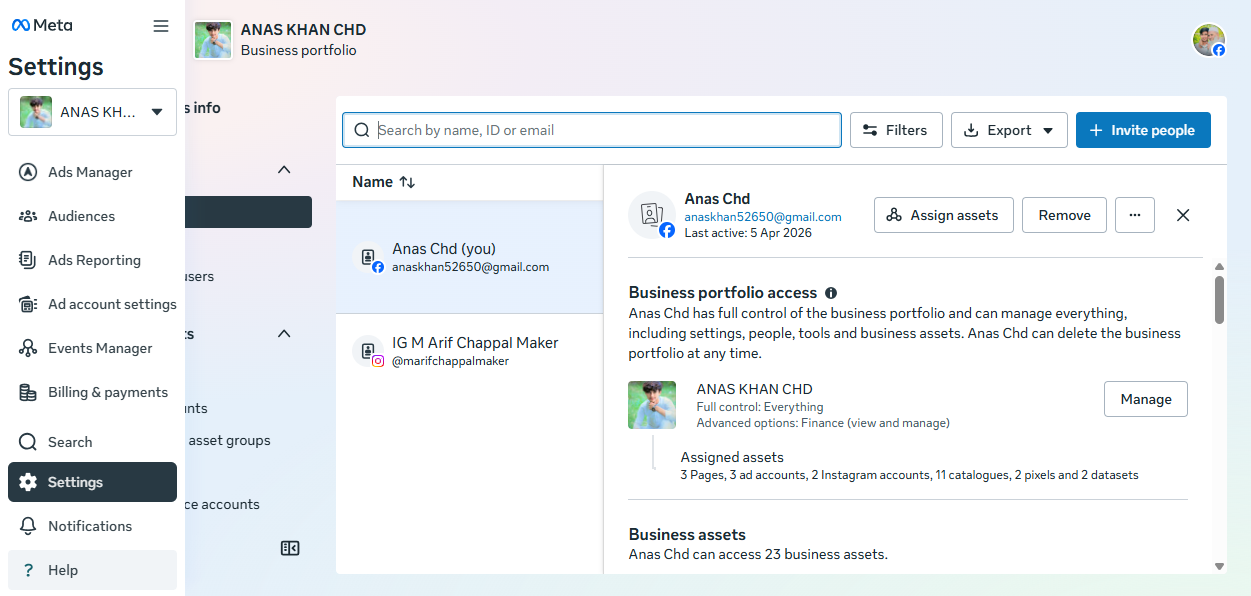The height and width of the screenshot is (596, 1251).
Task: Open Events Manager from sidebar
Action: (x=100, y=348)
